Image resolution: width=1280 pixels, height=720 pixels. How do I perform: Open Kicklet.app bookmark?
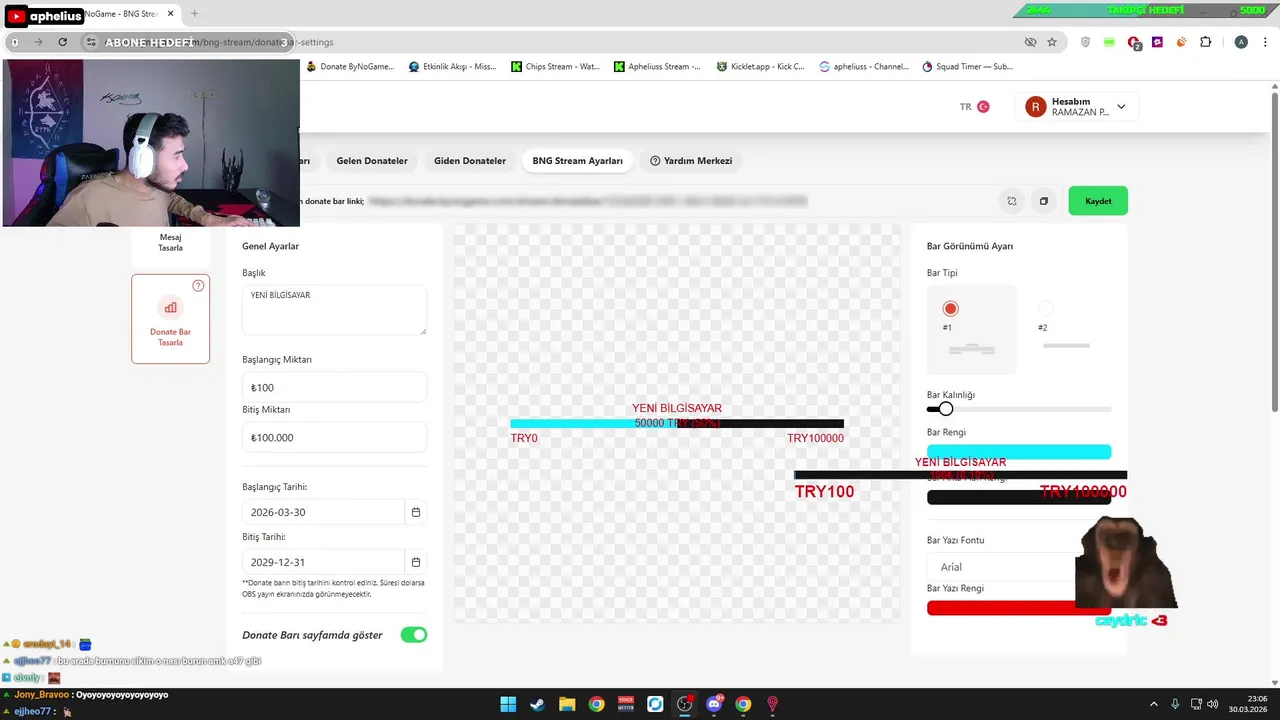coord(760,67)
